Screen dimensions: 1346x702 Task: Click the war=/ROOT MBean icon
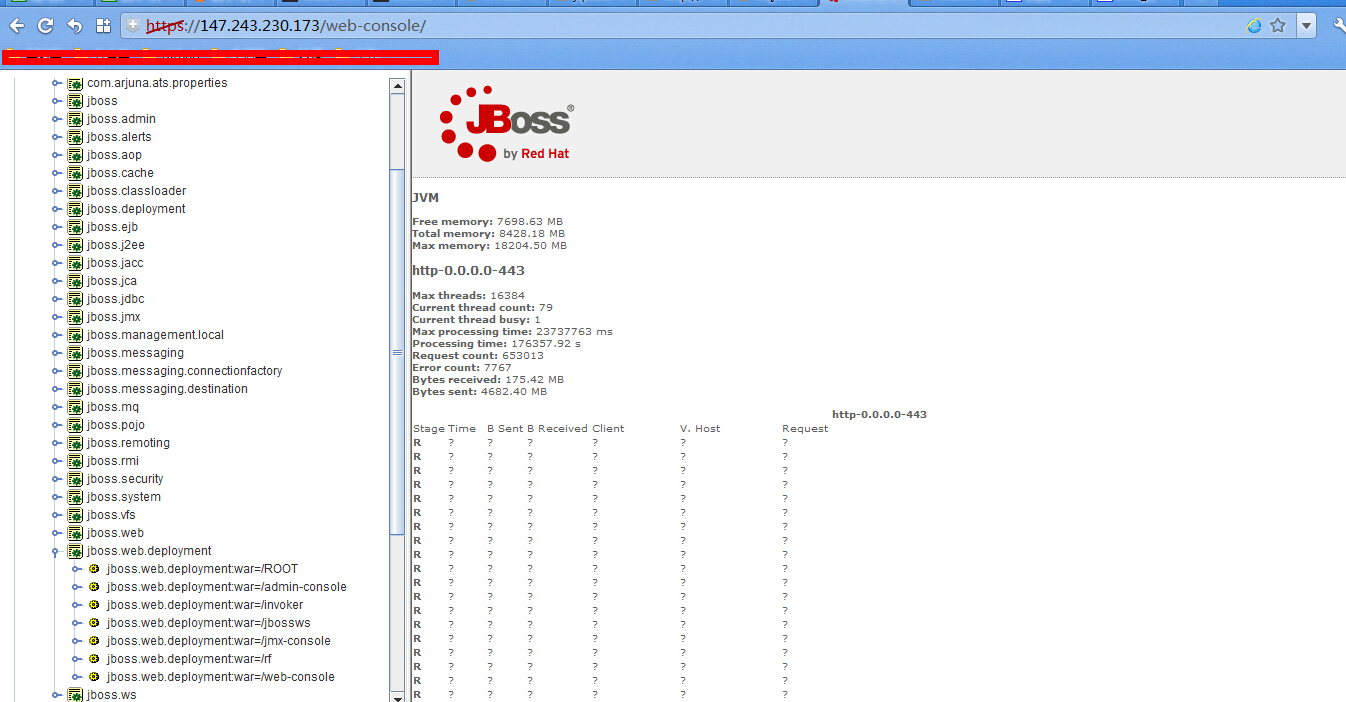[94, 569]
